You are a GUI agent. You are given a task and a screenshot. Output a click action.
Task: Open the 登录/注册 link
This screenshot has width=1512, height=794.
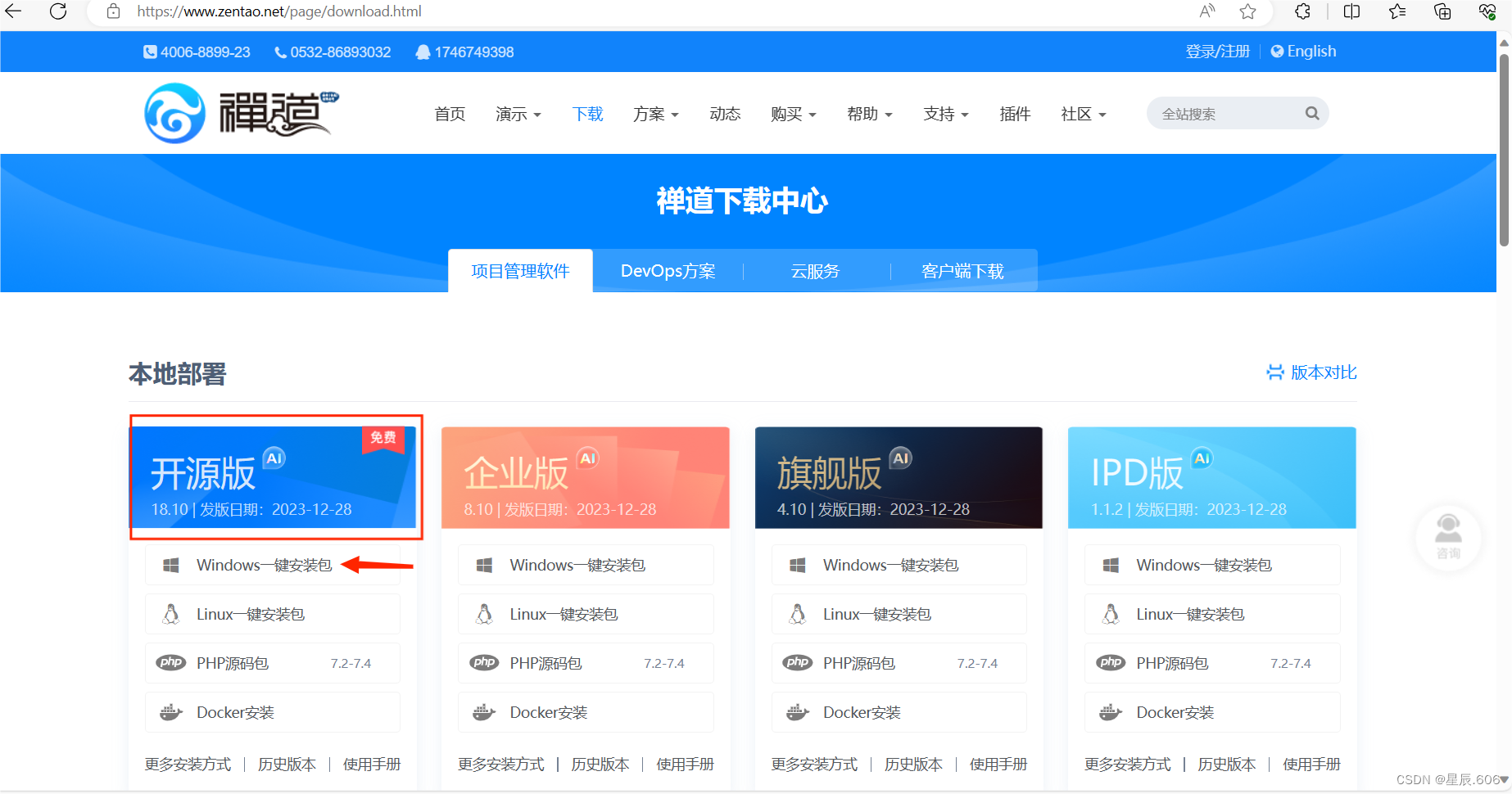tap(1217, 52)
